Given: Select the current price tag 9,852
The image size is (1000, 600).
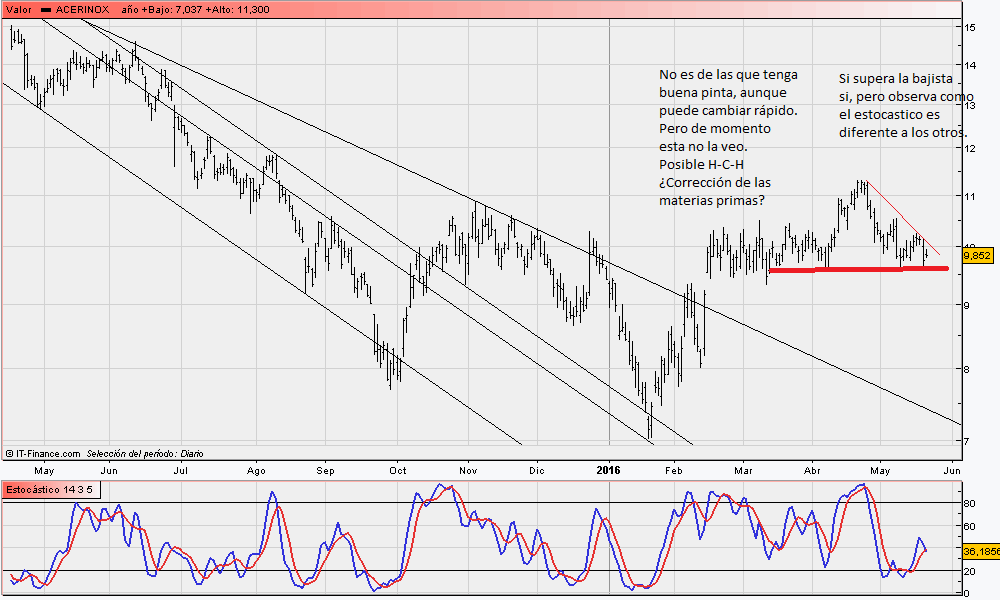Looking at the screenshot, I should [x=977, y=256].
